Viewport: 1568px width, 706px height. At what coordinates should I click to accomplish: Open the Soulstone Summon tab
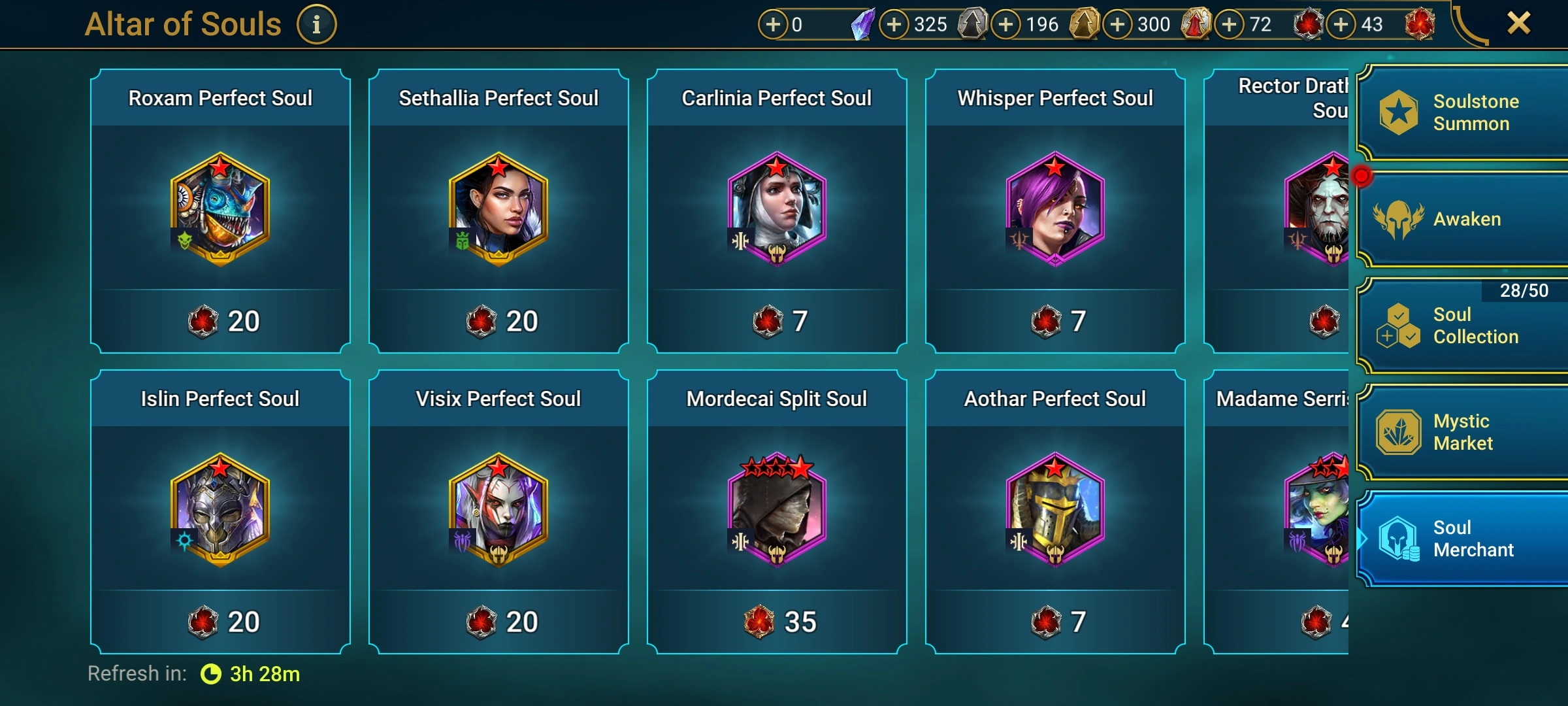tap(1462, 112)
